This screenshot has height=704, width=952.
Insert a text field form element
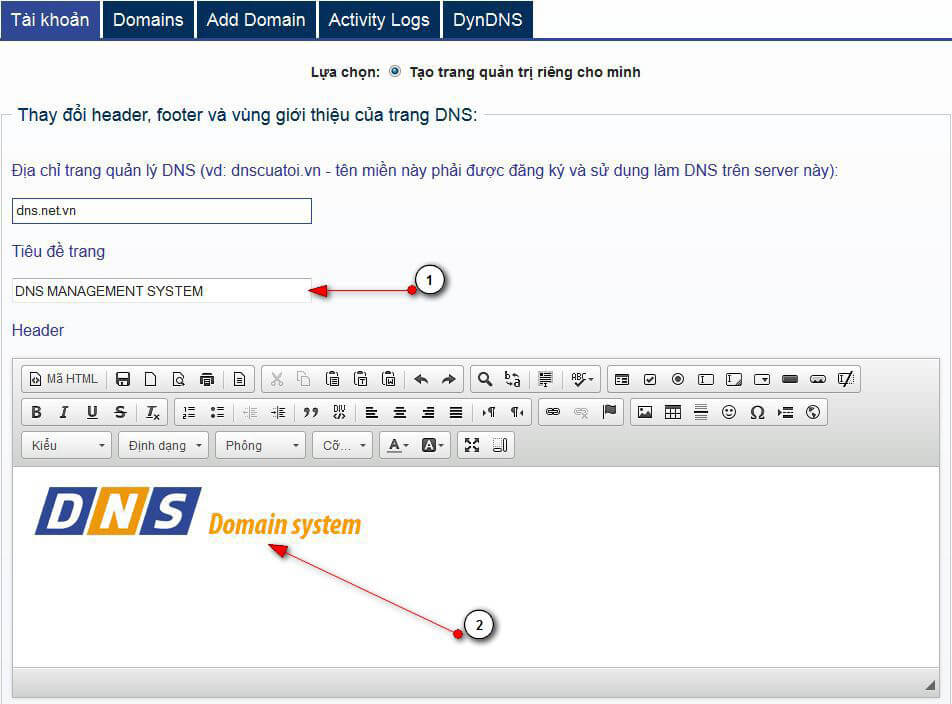click(706, 379)
